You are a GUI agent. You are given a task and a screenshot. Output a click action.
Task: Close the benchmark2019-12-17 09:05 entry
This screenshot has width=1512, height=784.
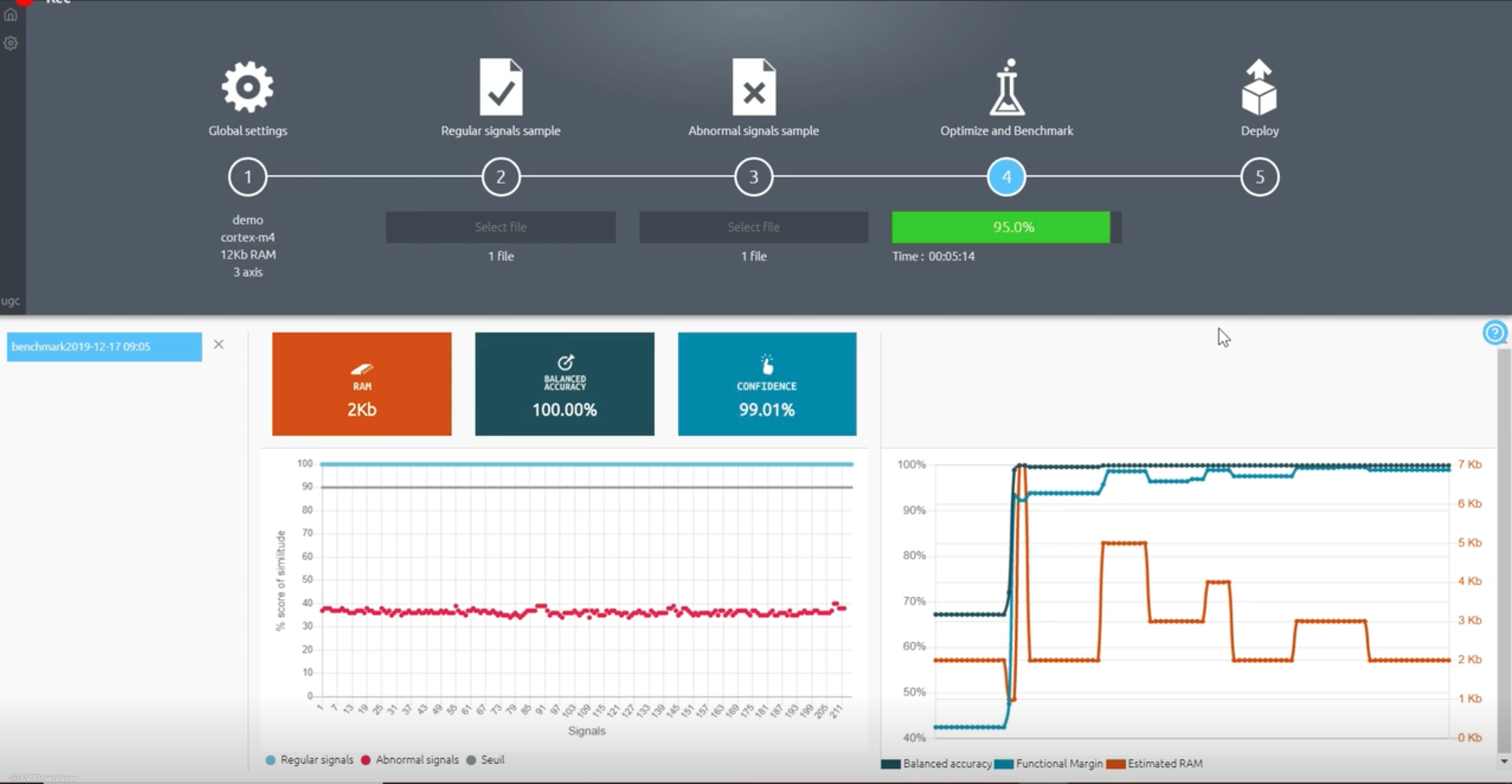tap(218, 345)
